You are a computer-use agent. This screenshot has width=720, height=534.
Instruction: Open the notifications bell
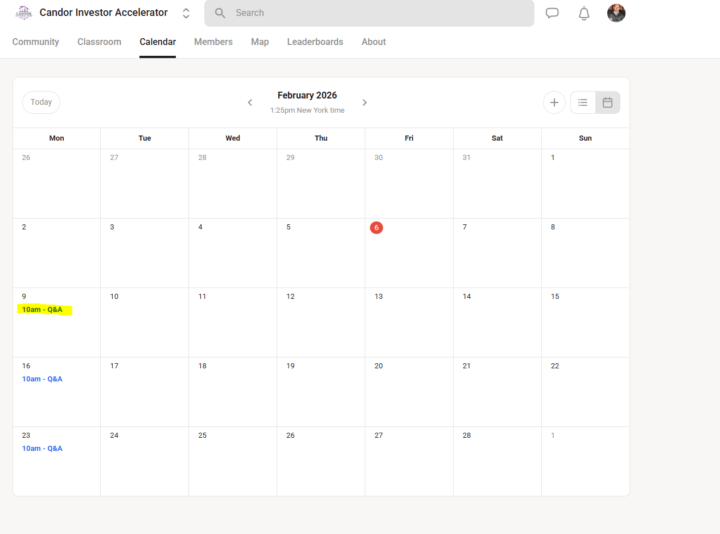(584, 13)
